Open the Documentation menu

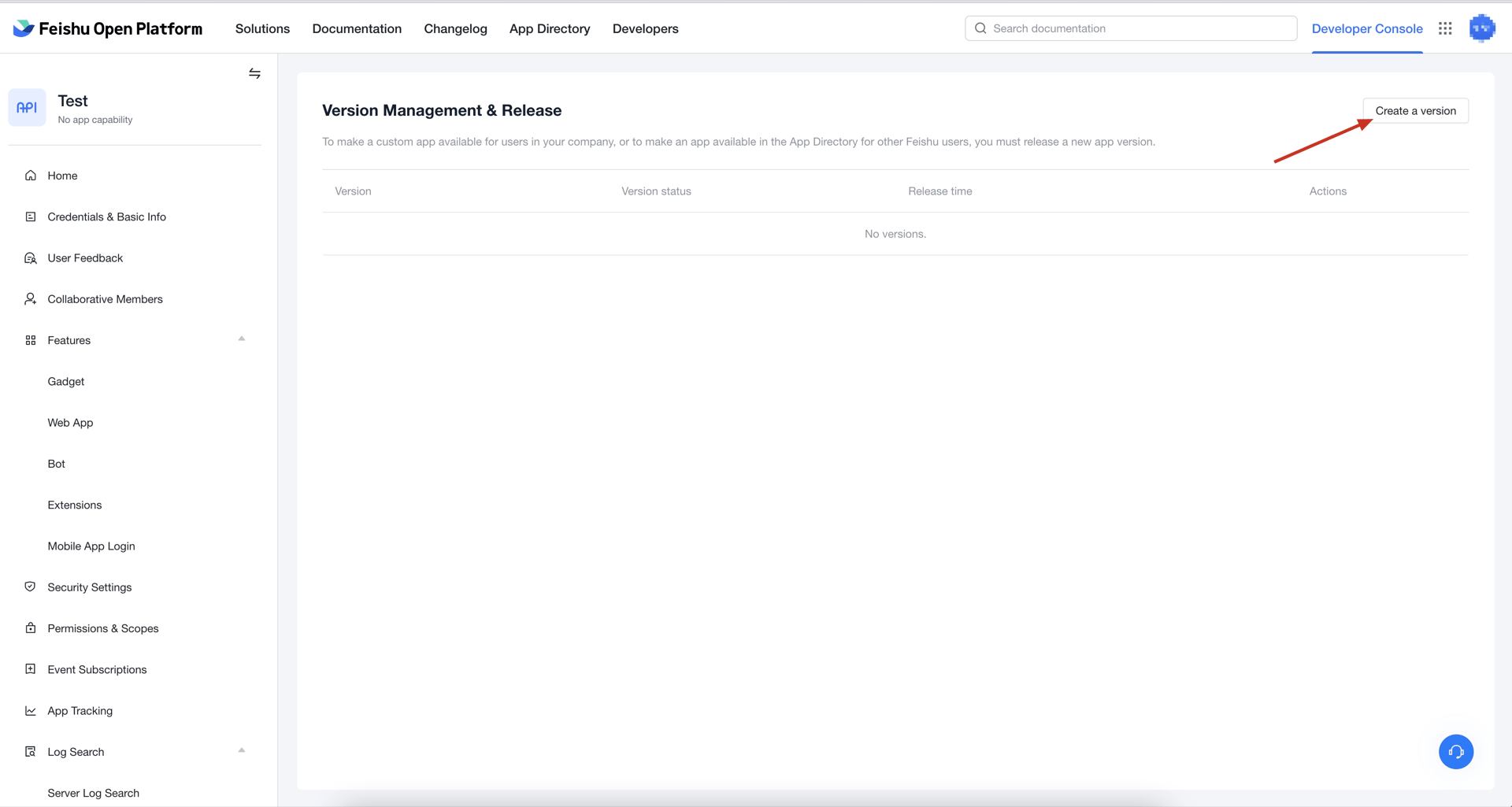point(357,28)
